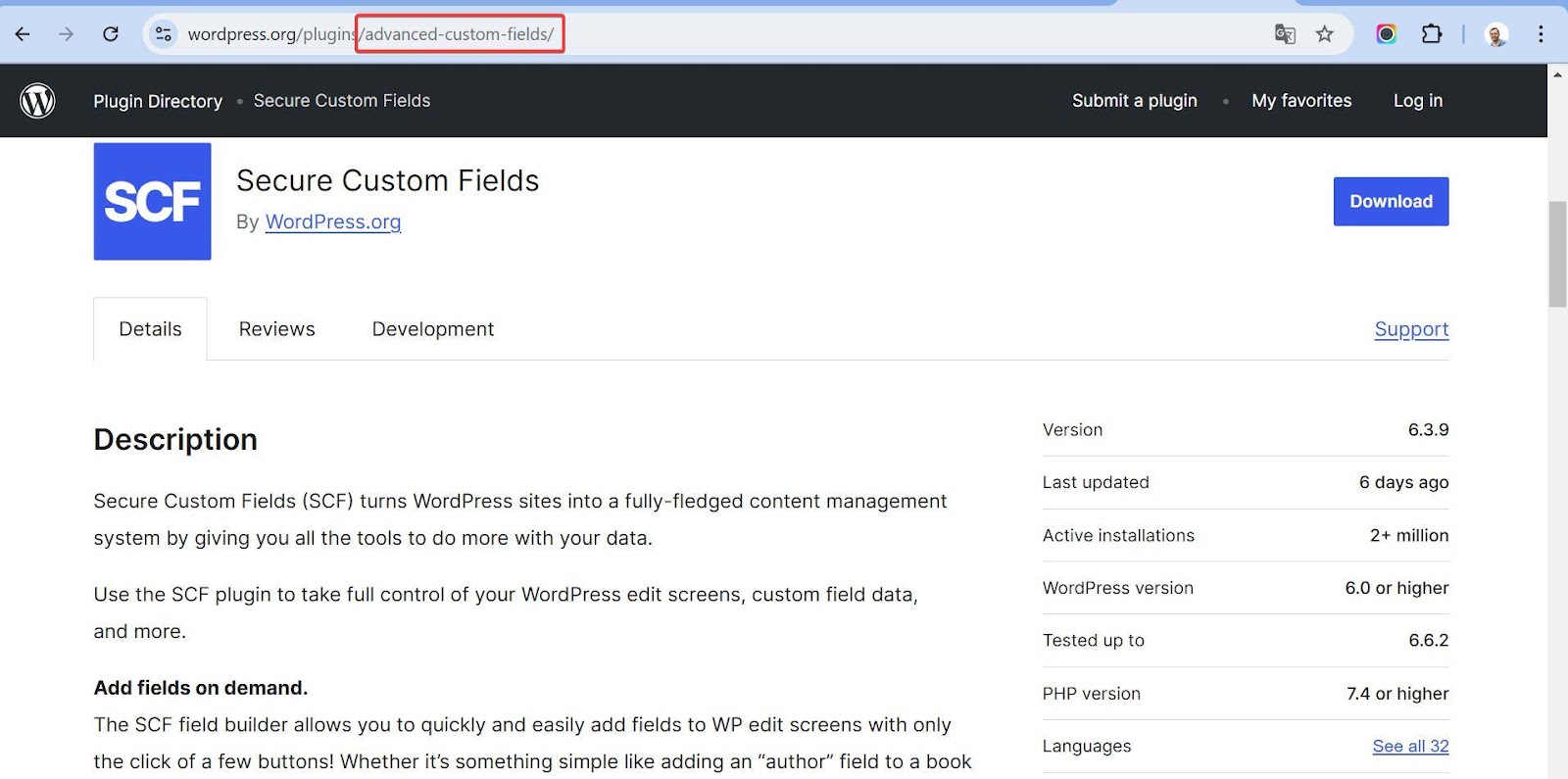This screenshot has width=1568, height=779.
Task: Open WordPress.org author link
Action: [333, 222]
